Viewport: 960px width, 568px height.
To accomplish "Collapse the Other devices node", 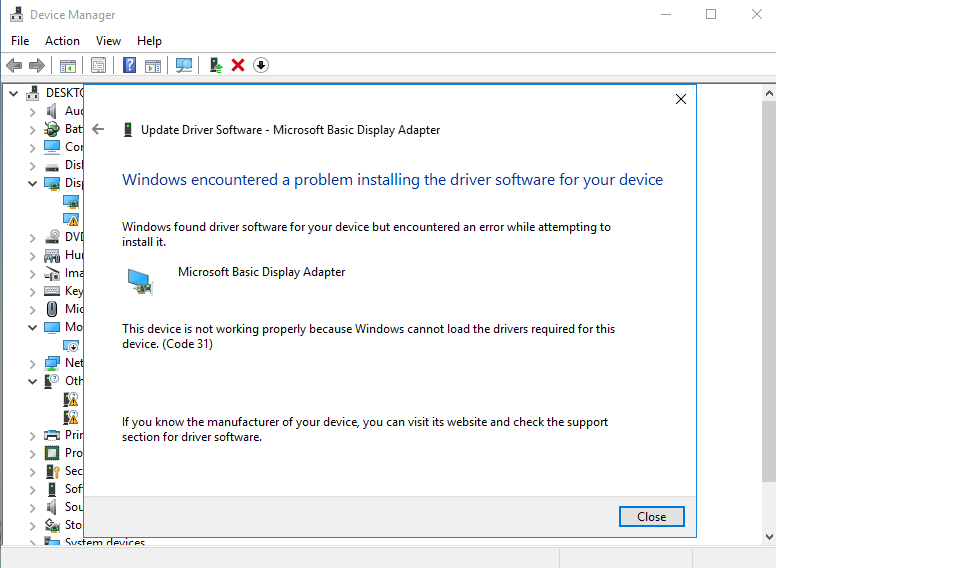I will click(32, 381).
